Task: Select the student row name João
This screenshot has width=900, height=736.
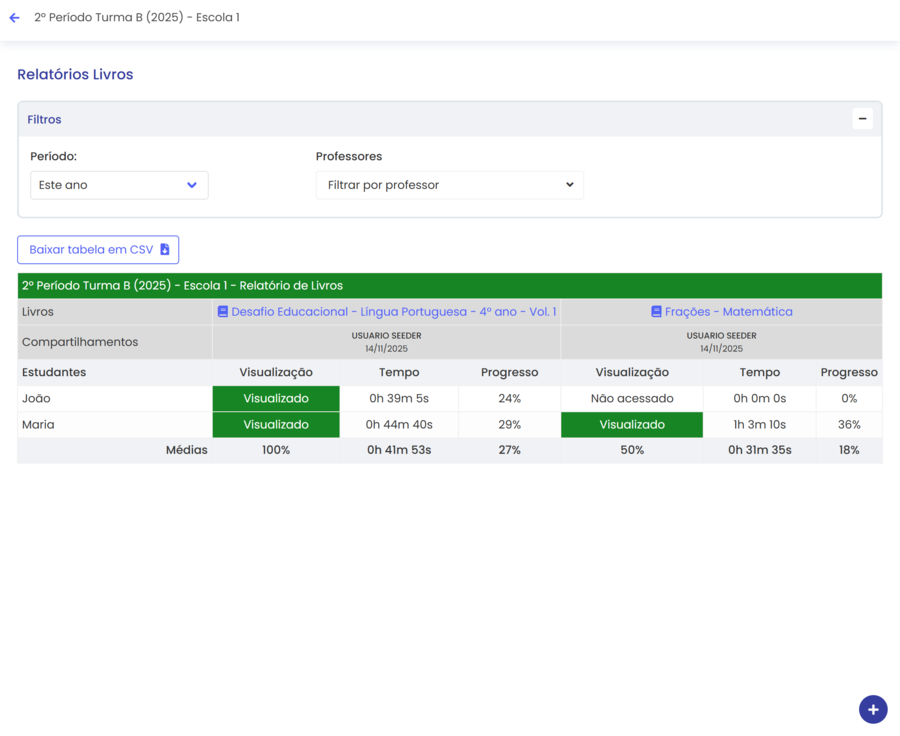Action: [x=36, y=399]
